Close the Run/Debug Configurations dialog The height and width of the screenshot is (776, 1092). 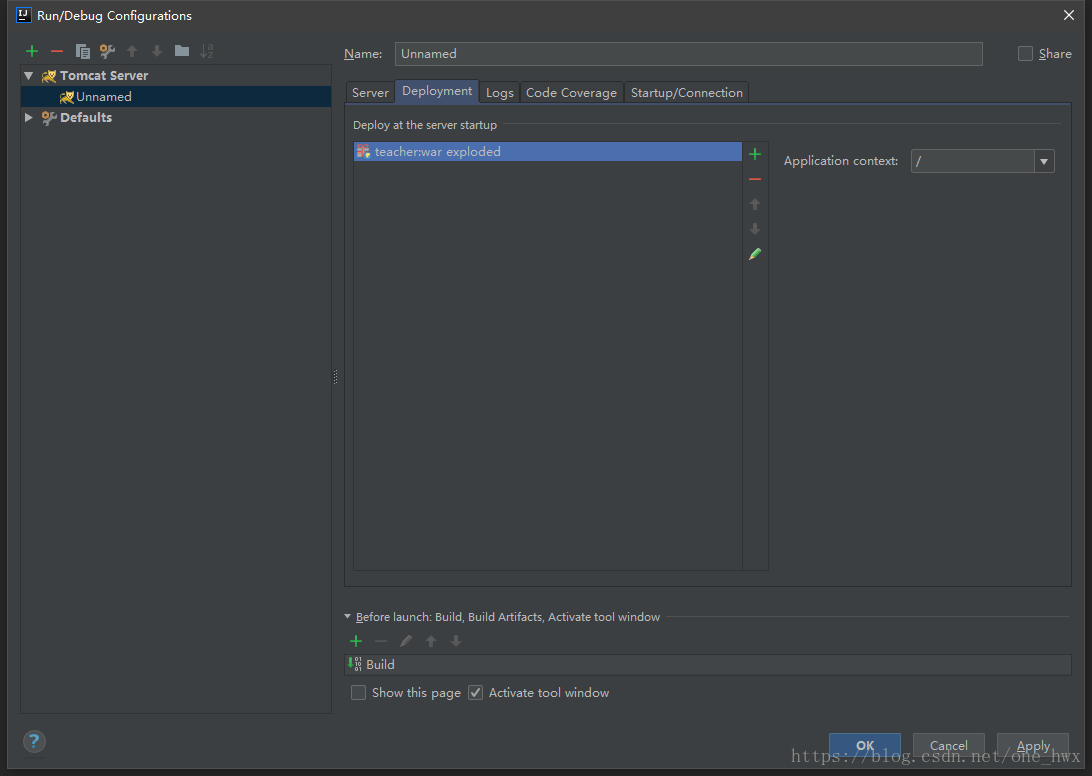click(1068, 15)
